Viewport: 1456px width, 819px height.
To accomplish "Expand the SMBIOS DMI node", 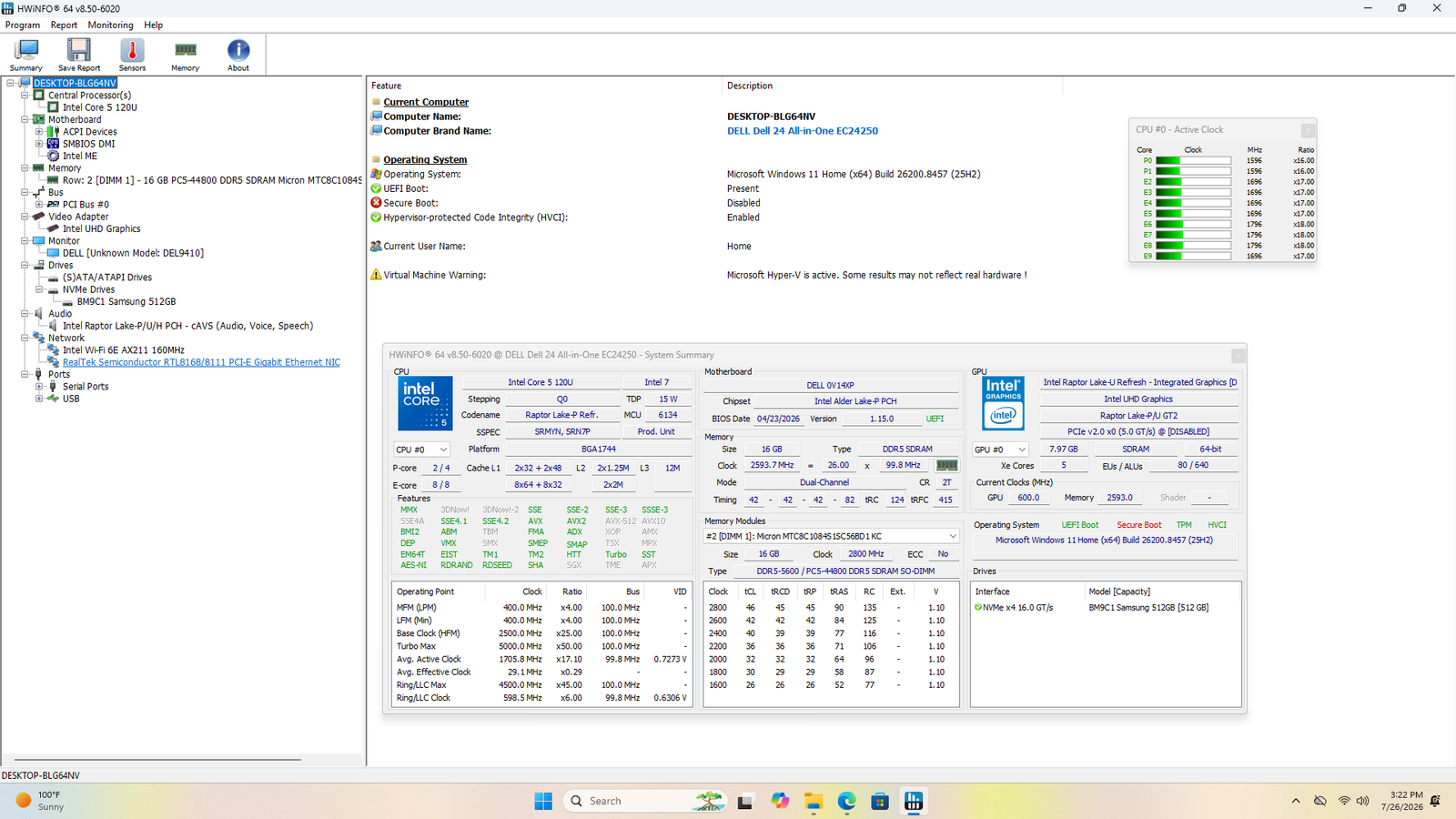I will (x=39, y=144).
